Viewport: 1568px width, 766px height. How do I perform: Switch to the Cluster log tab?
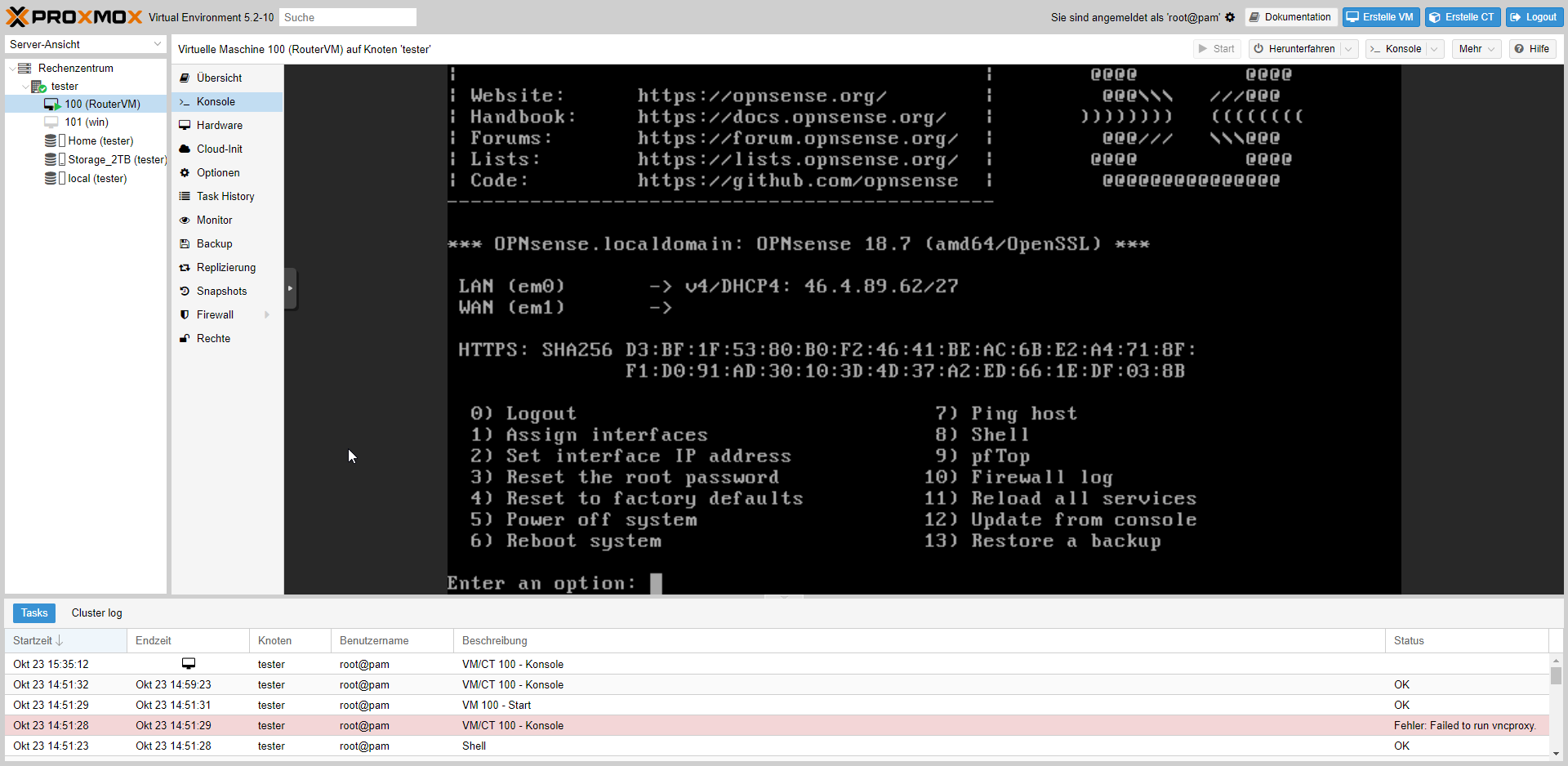[x=96, y=613]
